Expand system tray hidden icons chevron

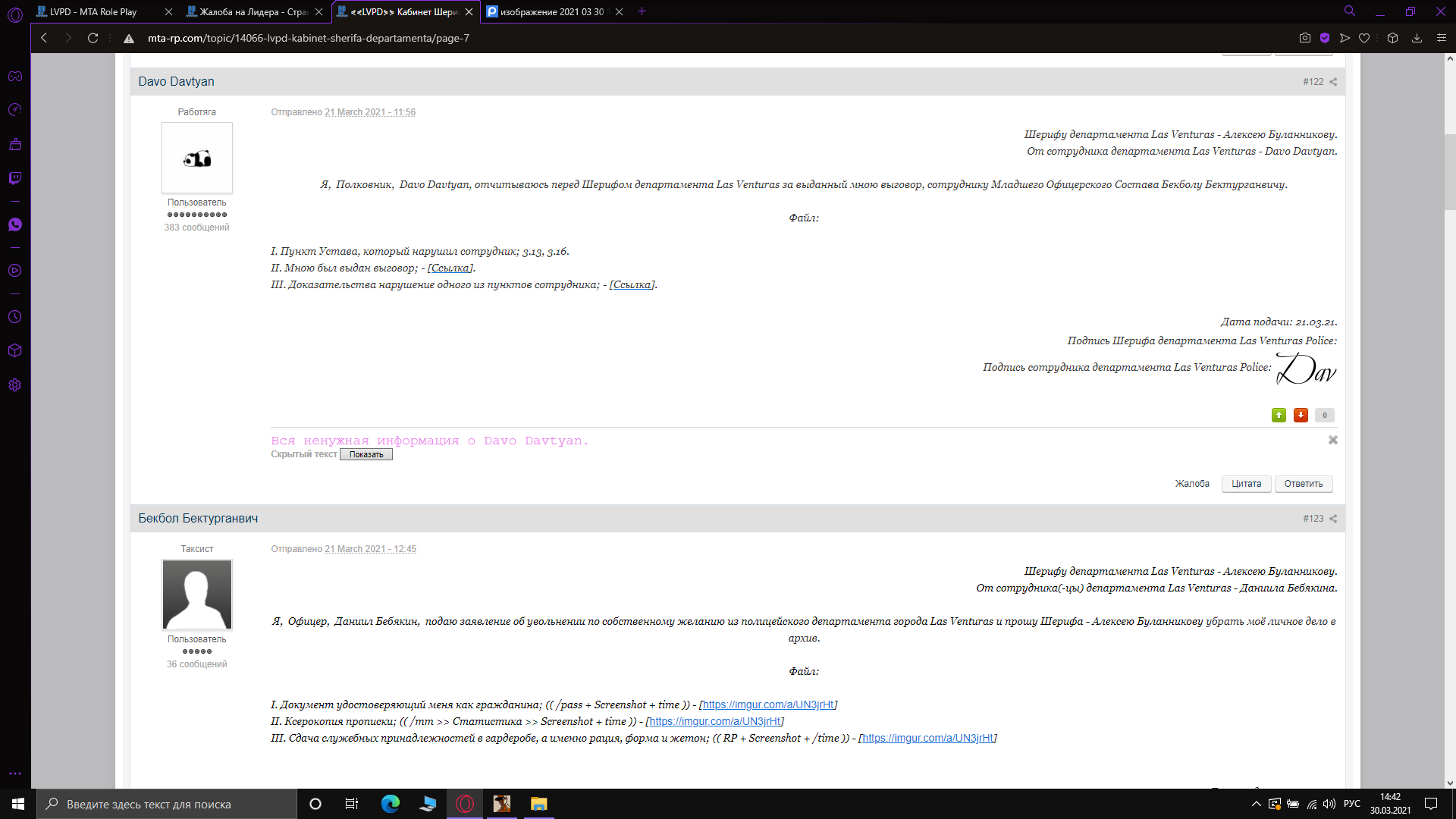[x=1257, y=804]
